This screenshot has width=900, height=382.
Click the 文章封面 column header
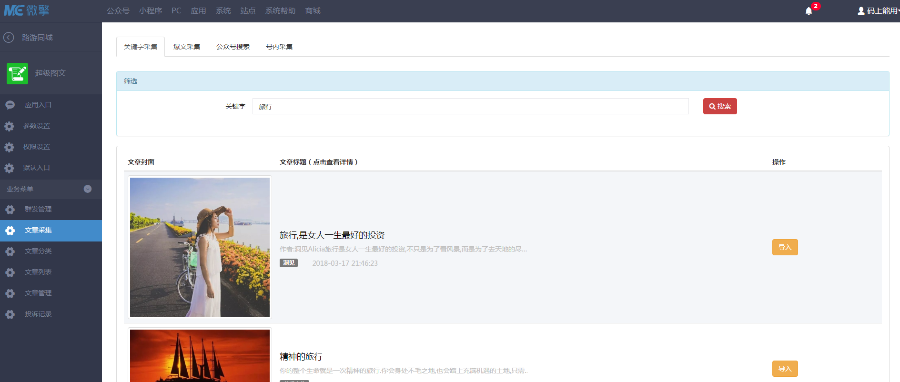pyautogui.click(x=141, y=162)
